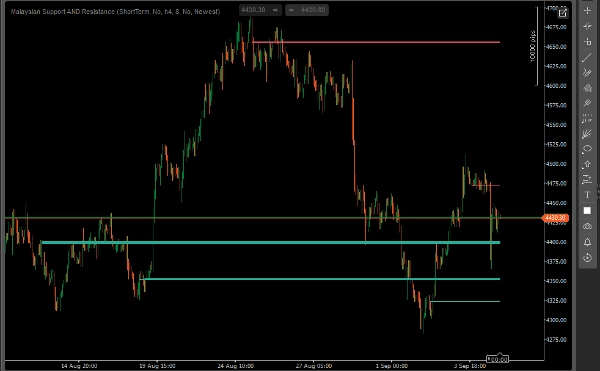Click the 4430.89 buy price button
This screenshot has width=600, height=371.
[307, 10]
